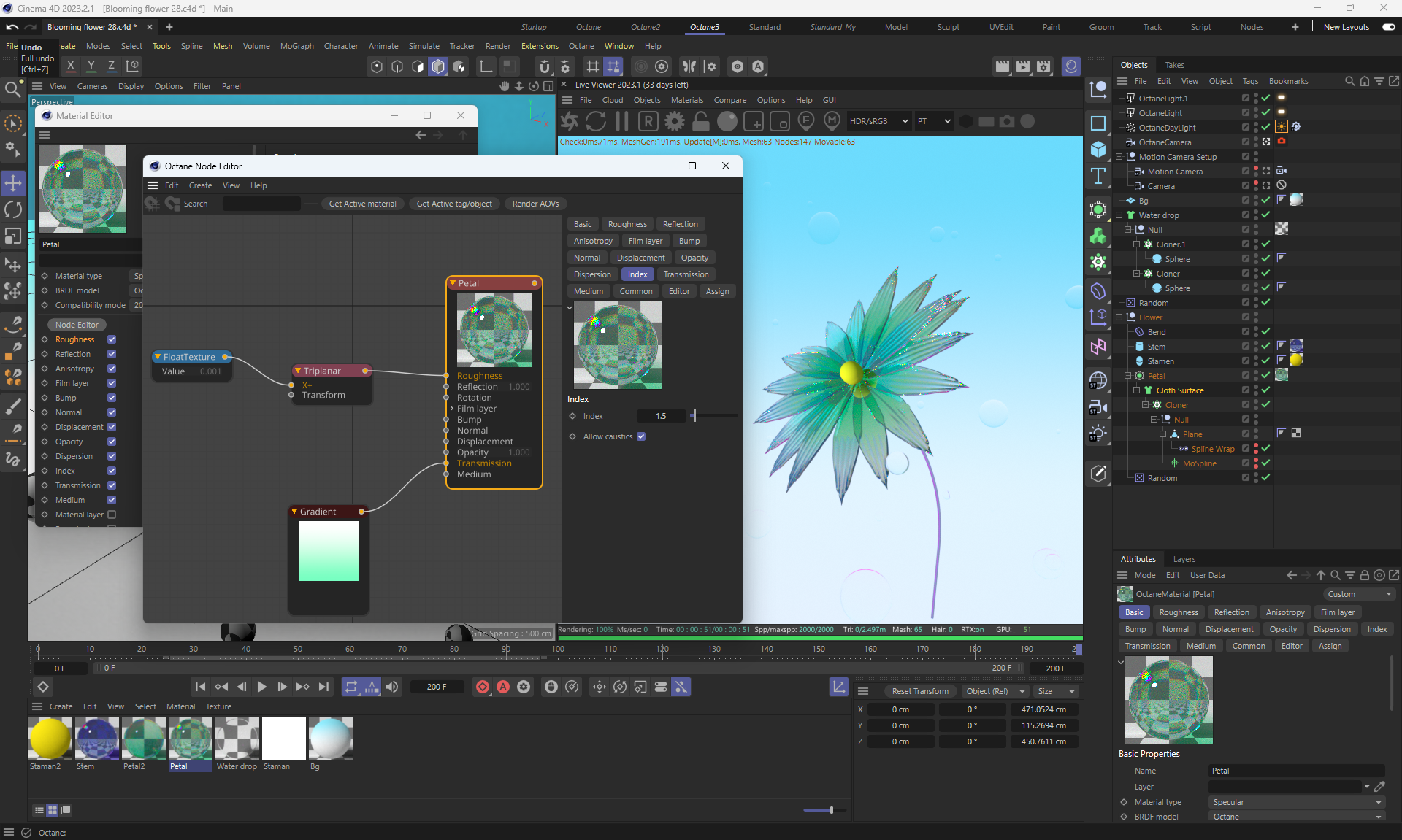This screenshot has height=840, width=1402.
Task: Uncheck the Roughness channel checkbox
Action: (112, 339)
